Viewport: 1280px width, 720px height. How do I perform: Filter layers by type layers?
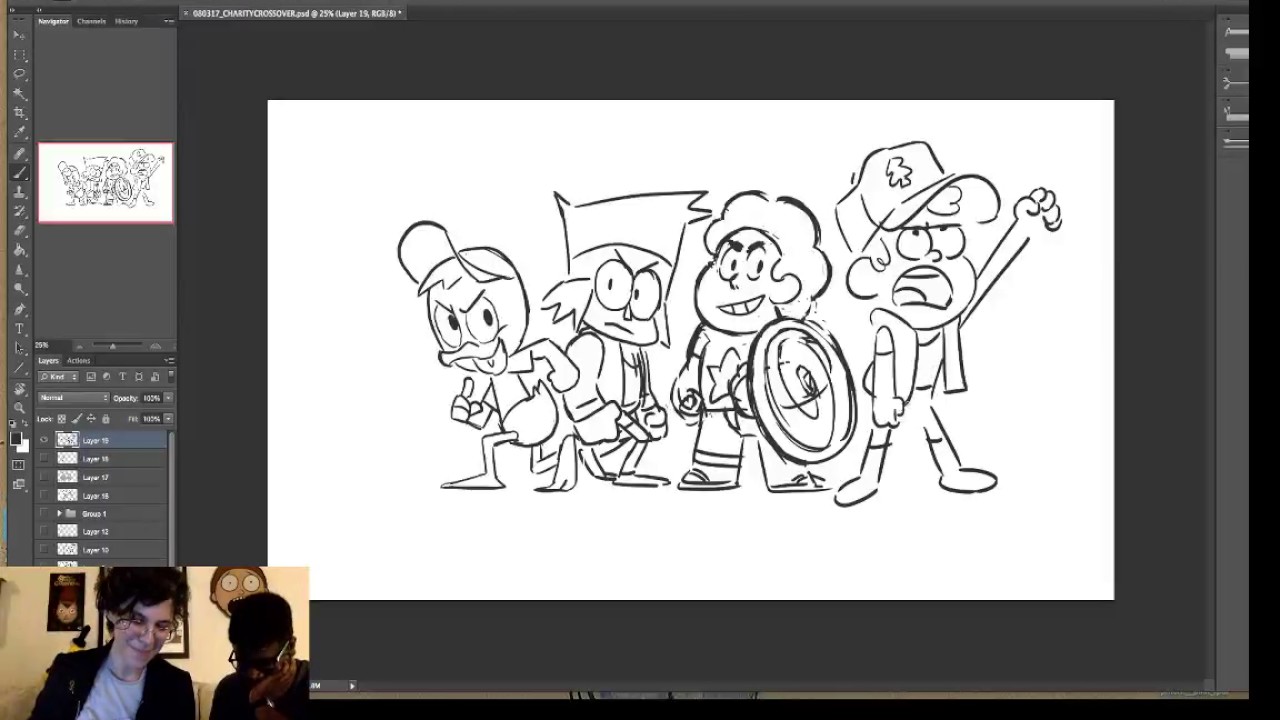pyautogui.click(x=122, y=377)
